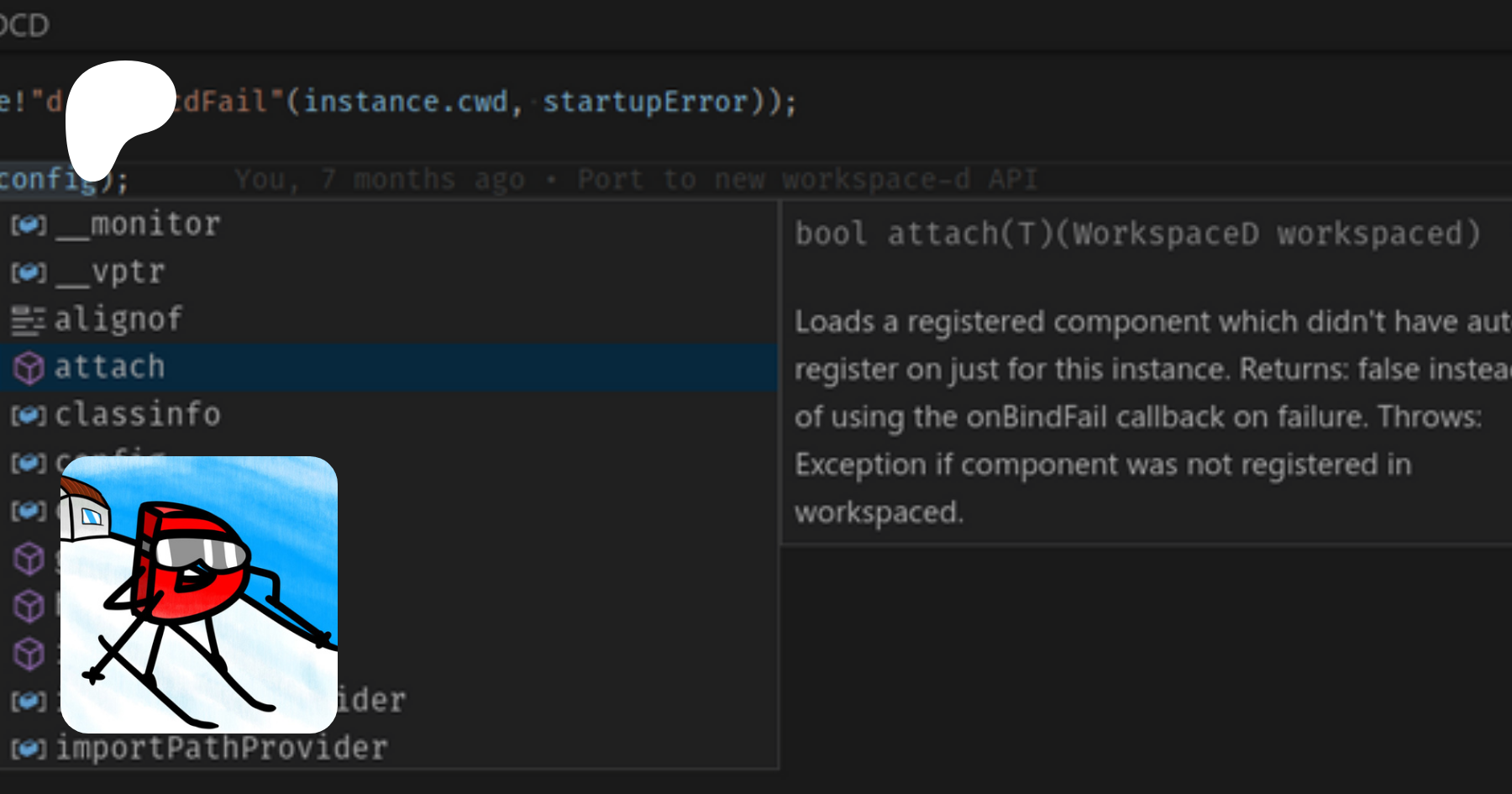Click the lowest purple cube method icon
1512x794 pixels.
pos(29,654)
